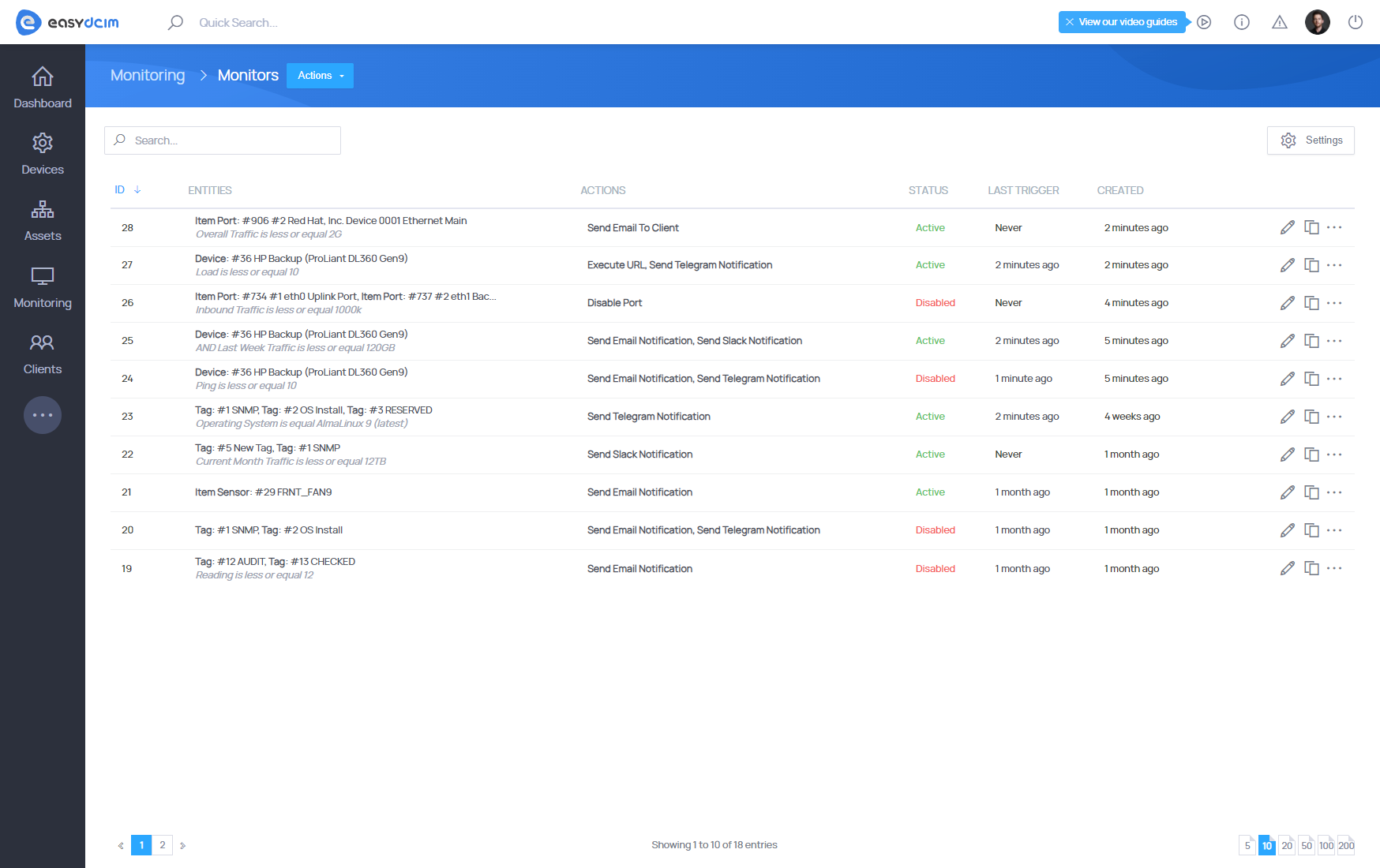Viewport: 1380px width, 868px height.
Task: Toggle the ID column sort order
Action: pos(128,189)
